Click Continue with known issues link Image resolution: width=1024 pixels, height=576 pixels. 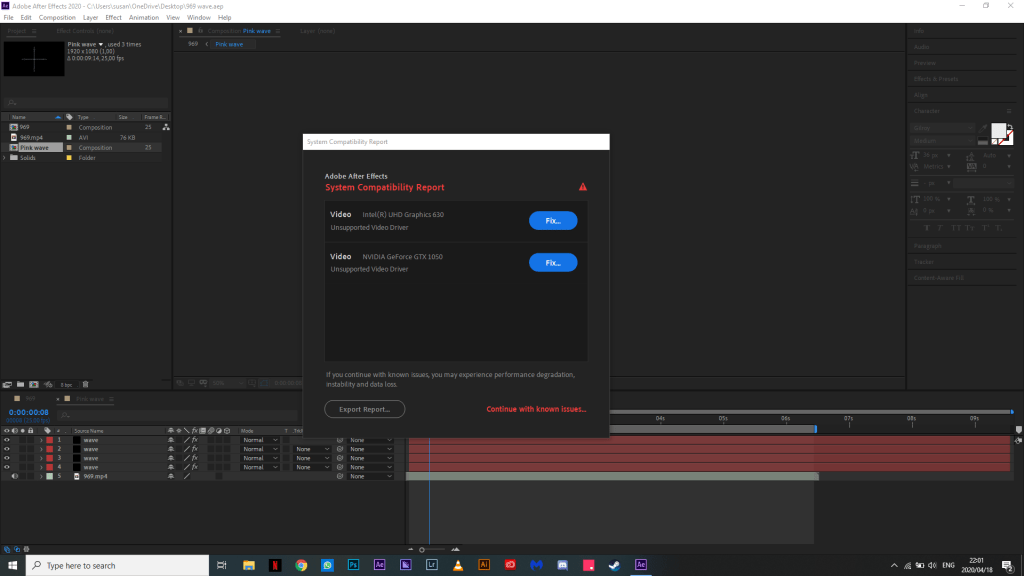pyautogui.click(x=536, y=409)
